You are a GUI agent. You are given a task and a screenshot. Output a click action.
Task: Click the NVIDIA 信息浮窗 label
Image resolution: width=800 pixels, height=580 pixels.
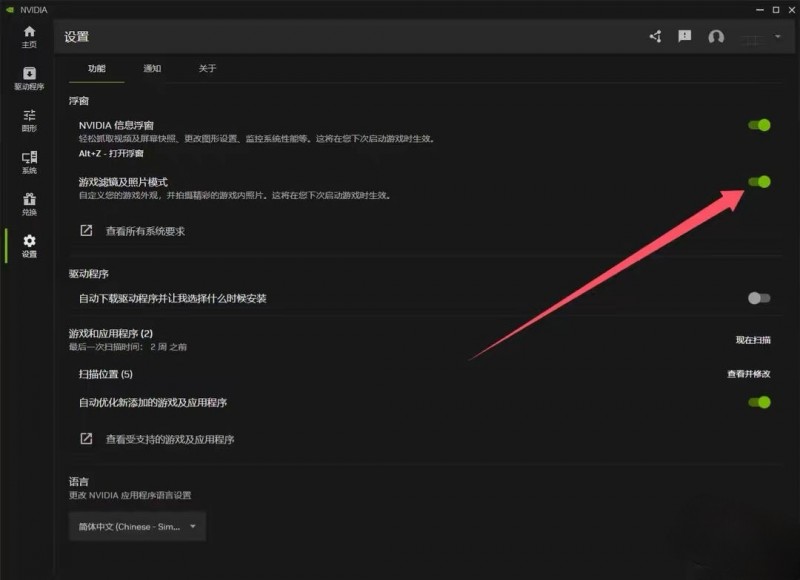coord(116,125)
